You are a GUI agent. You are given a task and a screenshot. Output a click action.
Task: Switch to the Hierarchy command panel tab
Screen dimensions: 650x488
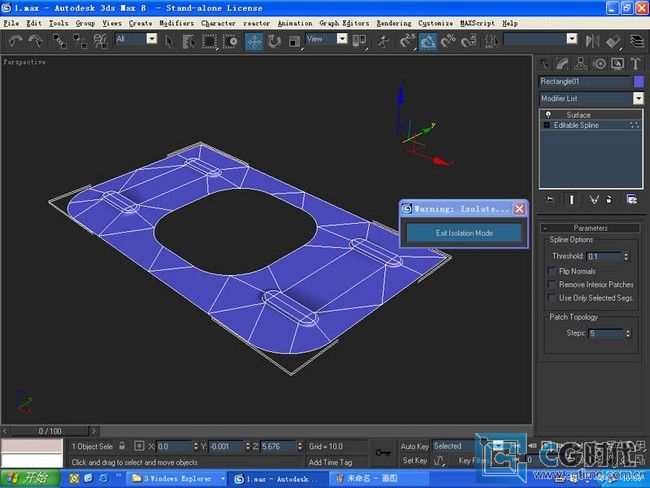[580, 64]
